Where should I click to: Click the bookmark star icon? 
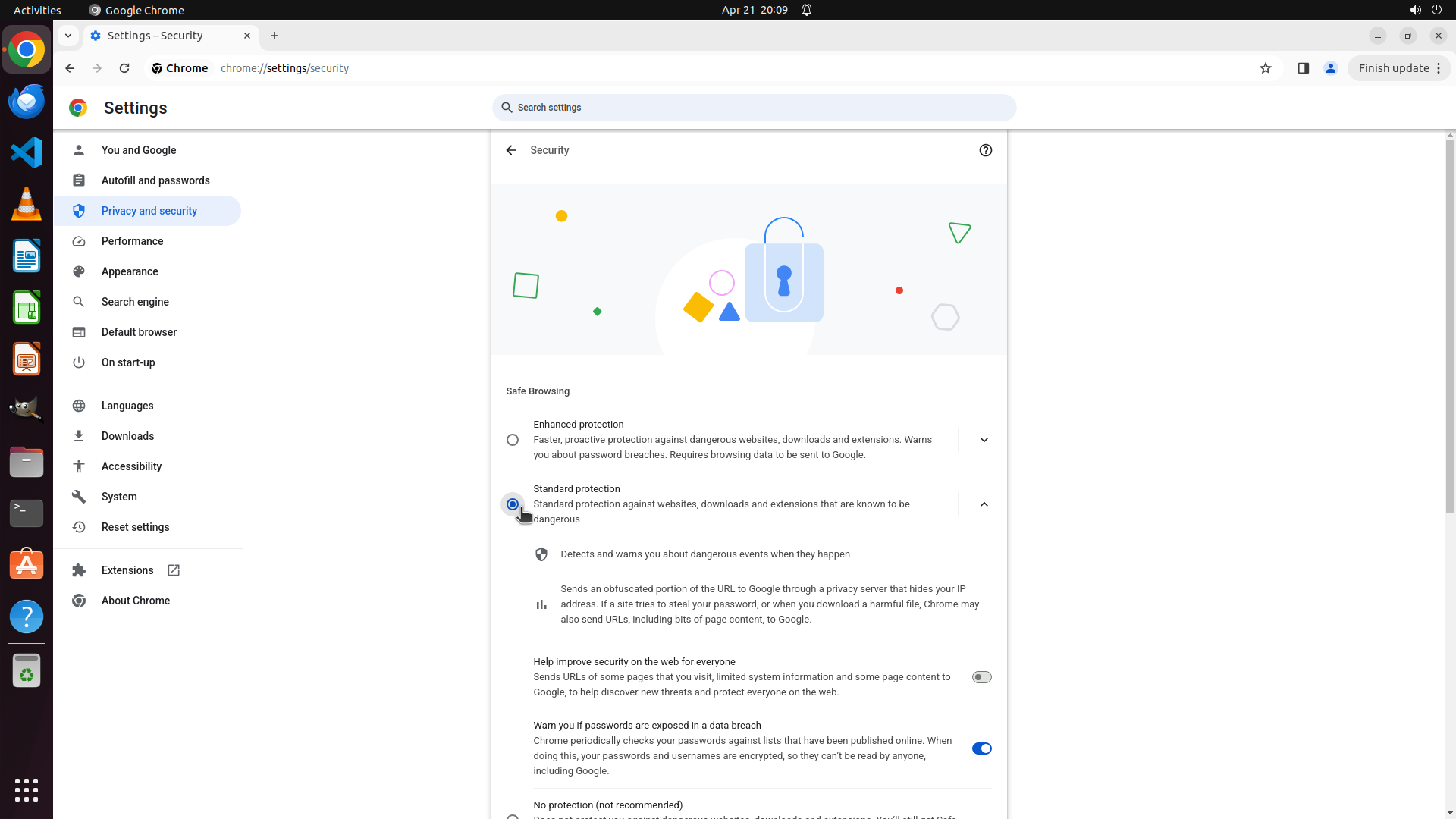(x=1265, y=68)
